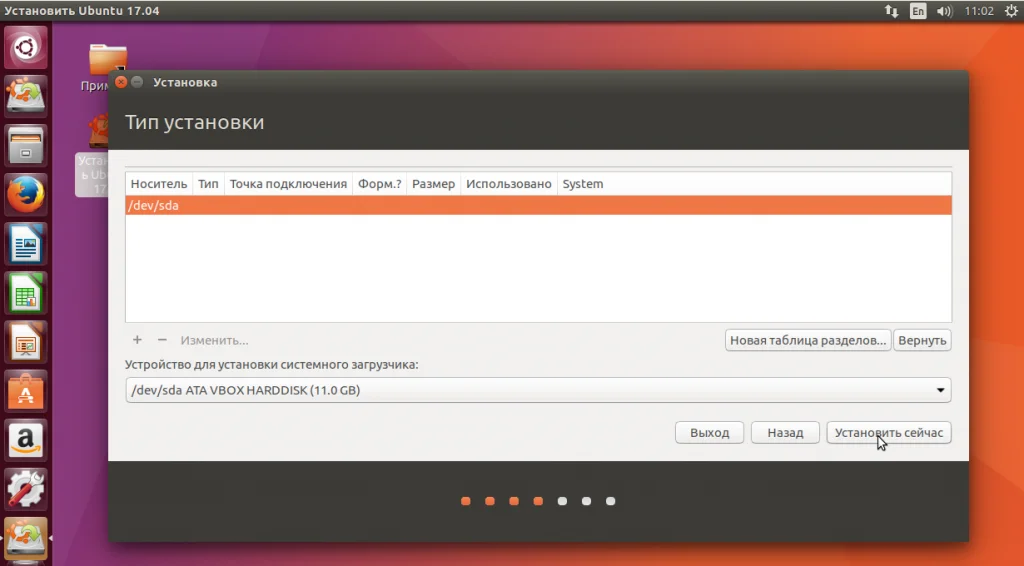Click the Размер column header
This screenshot has width=1024, height=566.
pos(434,184)
